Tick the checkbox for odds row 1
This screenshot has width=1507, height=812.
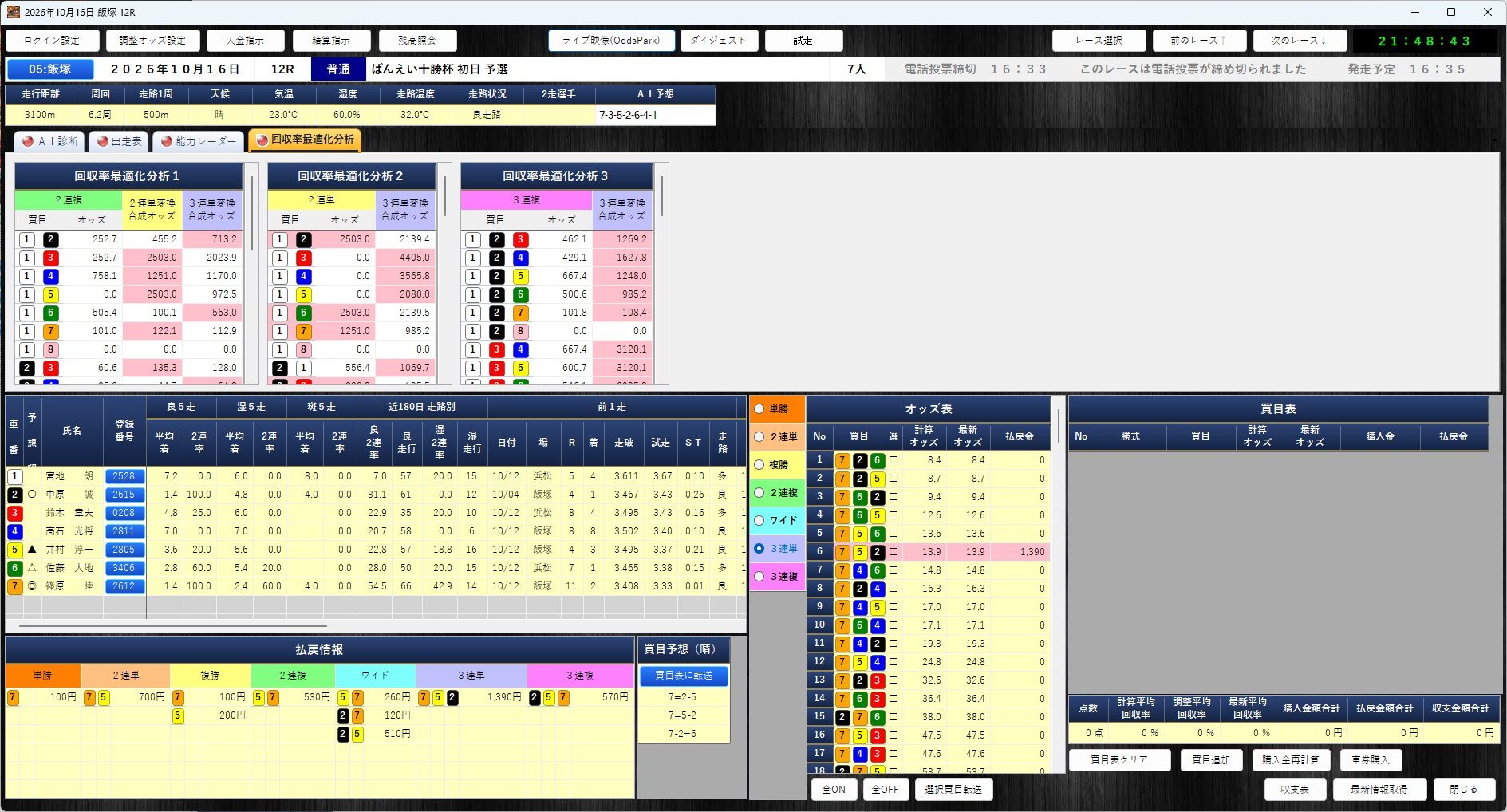(894, 460)
